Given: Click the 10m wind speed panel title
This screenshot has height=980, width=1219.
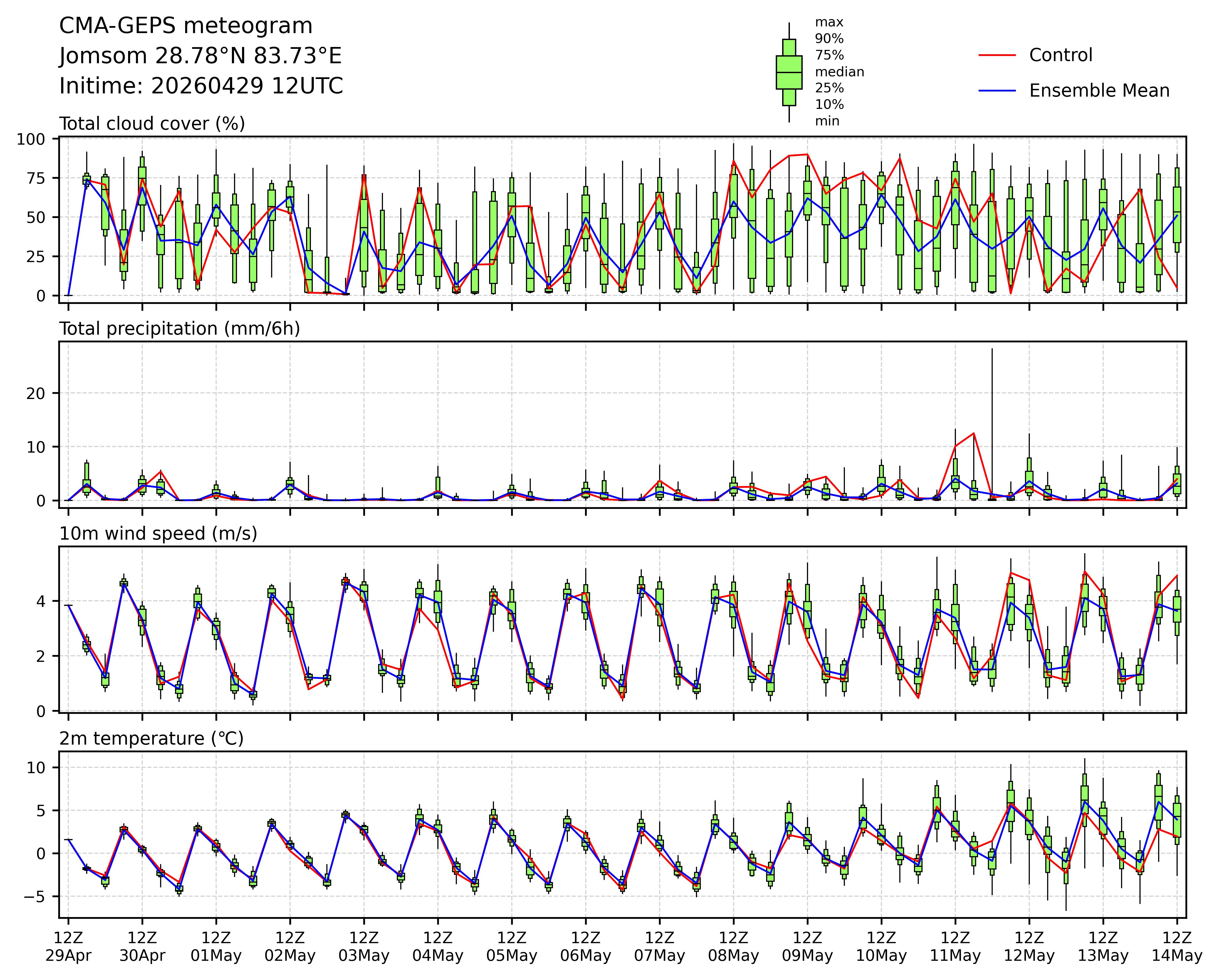Looking at the screenshot, I should (158, 533).
